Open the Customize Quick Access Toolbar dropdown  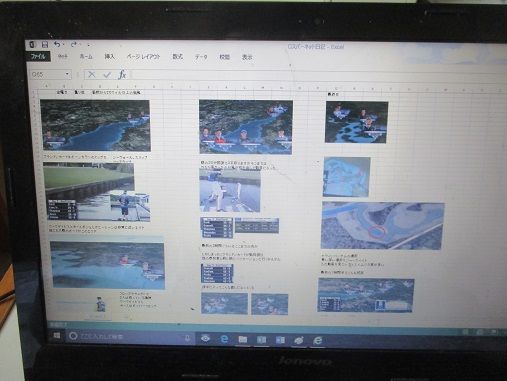pos(89,45)
